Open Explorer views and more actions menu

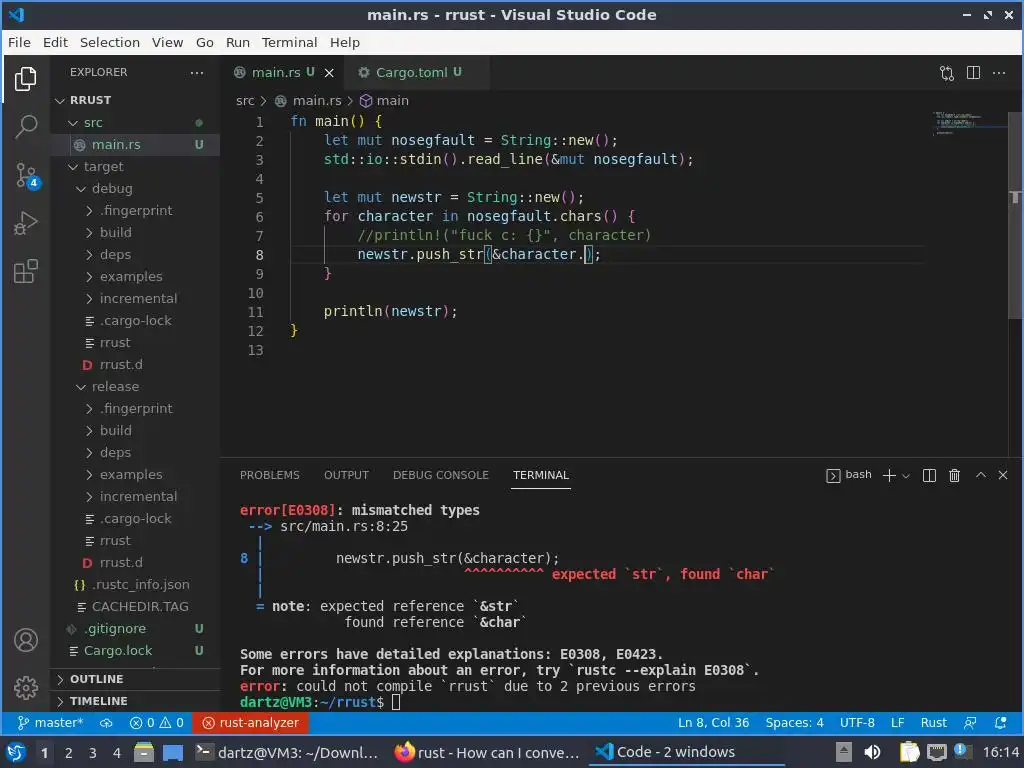197,72
